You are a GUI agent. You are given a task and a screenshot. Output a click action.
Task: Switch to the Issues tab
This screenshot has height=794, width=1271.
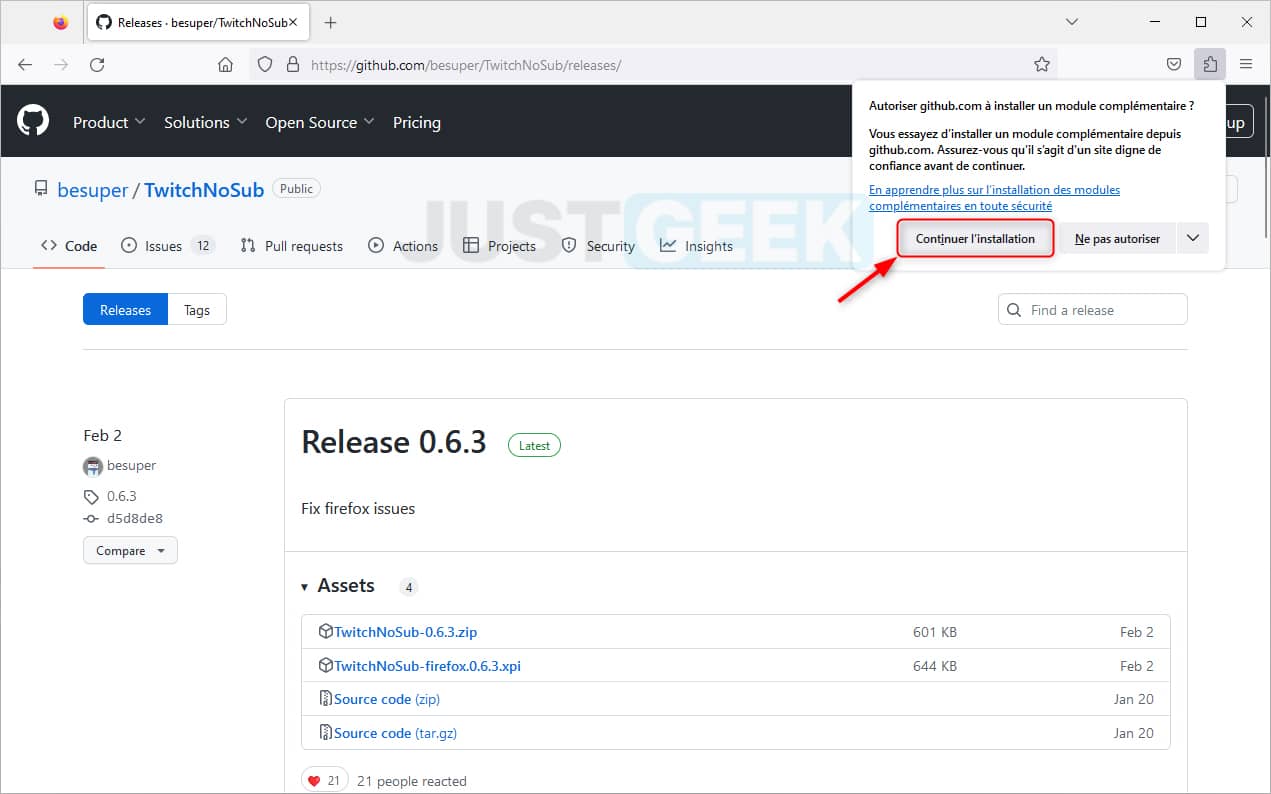(168, 246)
